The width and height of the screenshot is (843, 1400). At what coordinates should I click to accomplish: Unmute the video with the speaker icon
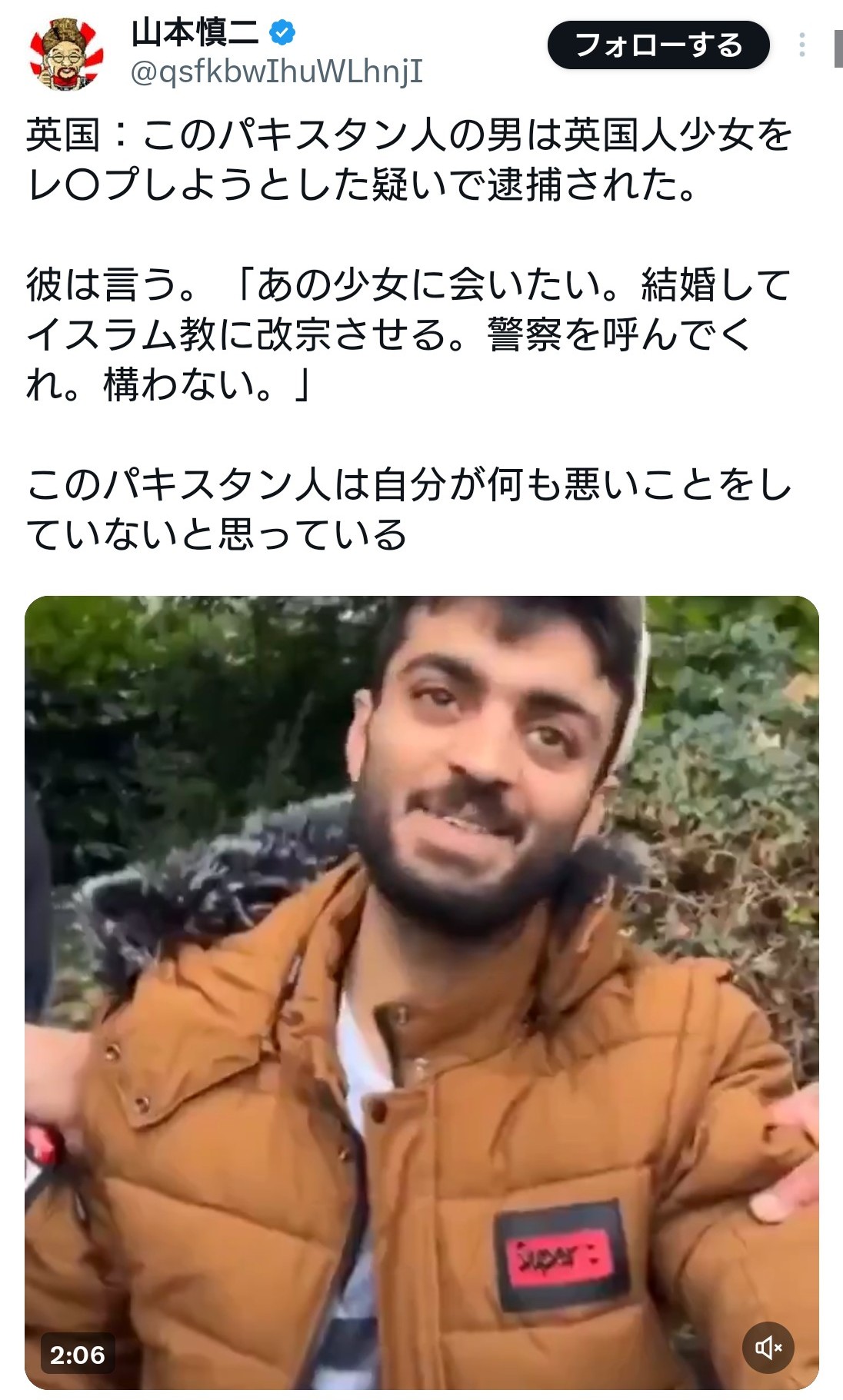tap(768, 1347)
